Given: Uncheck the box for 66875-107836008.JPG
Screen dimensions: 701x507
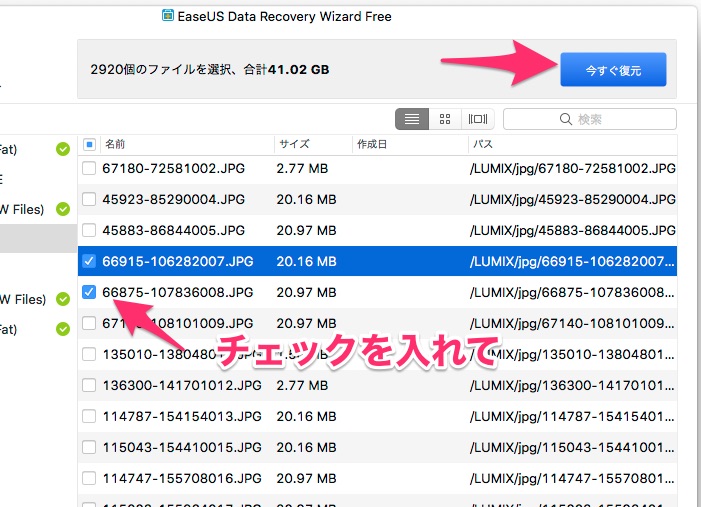Looking at the screenshot, I should (90, 292).
